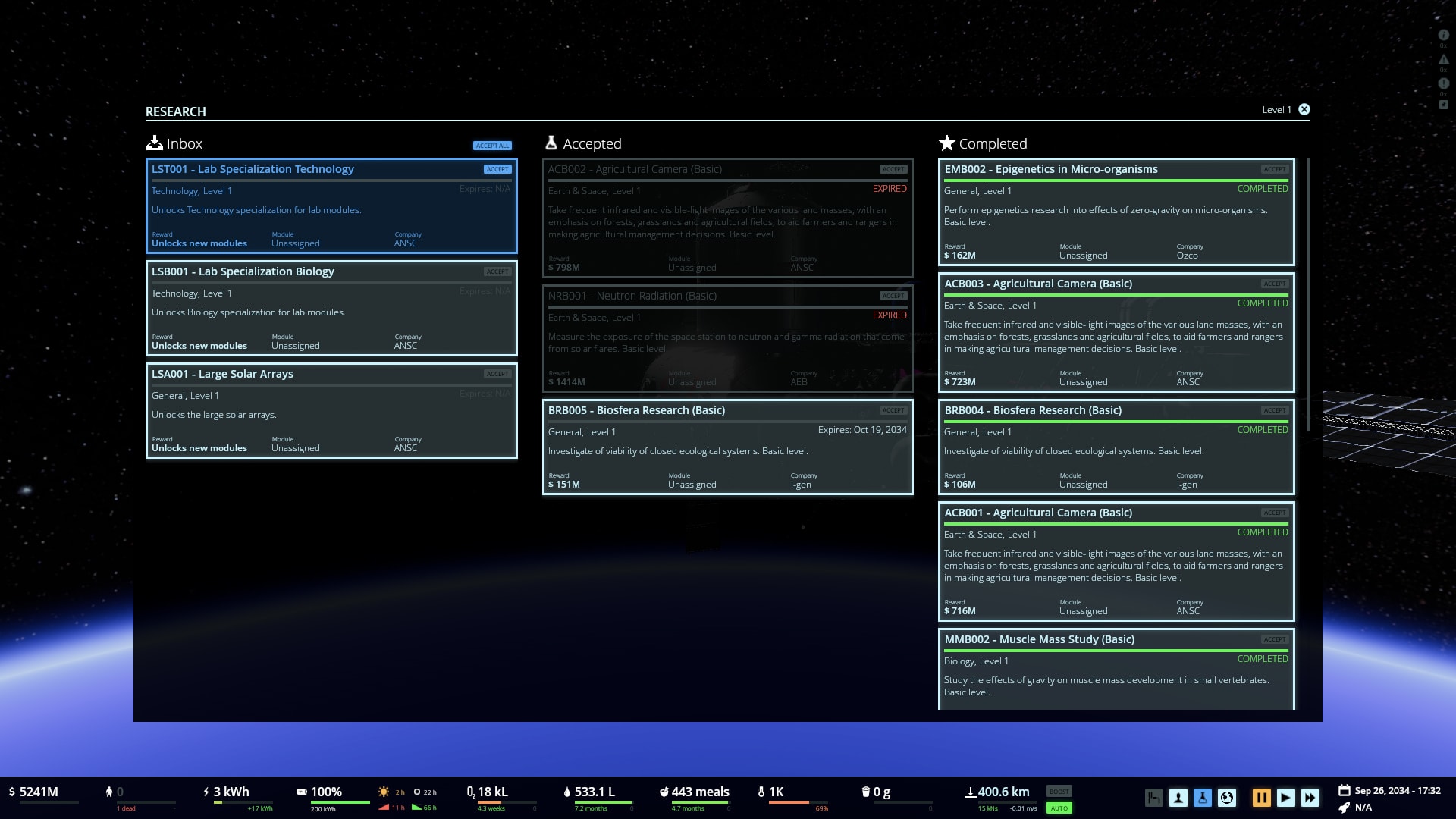Image resolution: width=1456 pixels, height=819 pixels.
Task: Click the 18 kL oxygen readout
Action: 492,792
